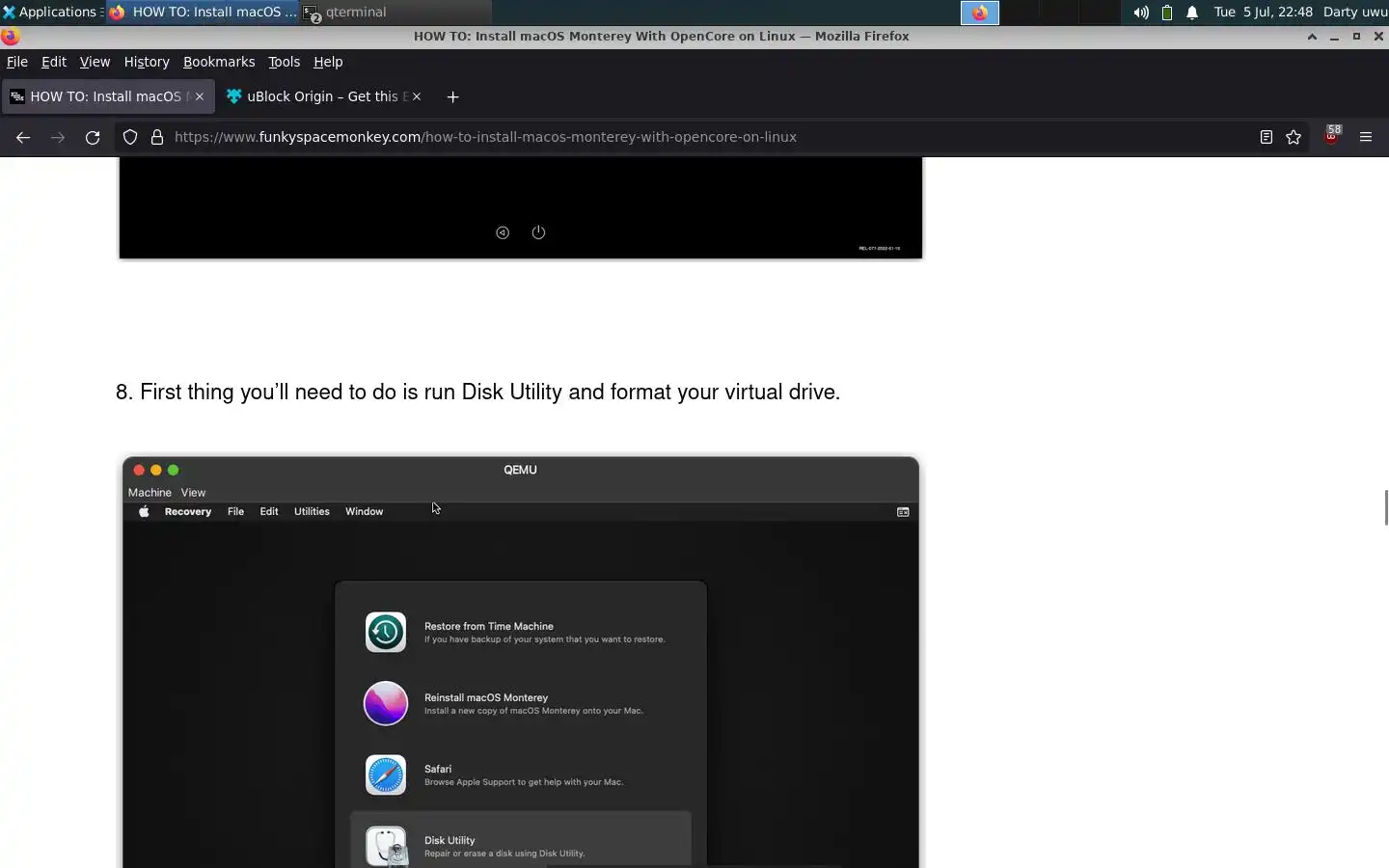This screenshot has height=868, width=1389.
Task: Open tracking protection shield icon
Action: click(130, 137)
